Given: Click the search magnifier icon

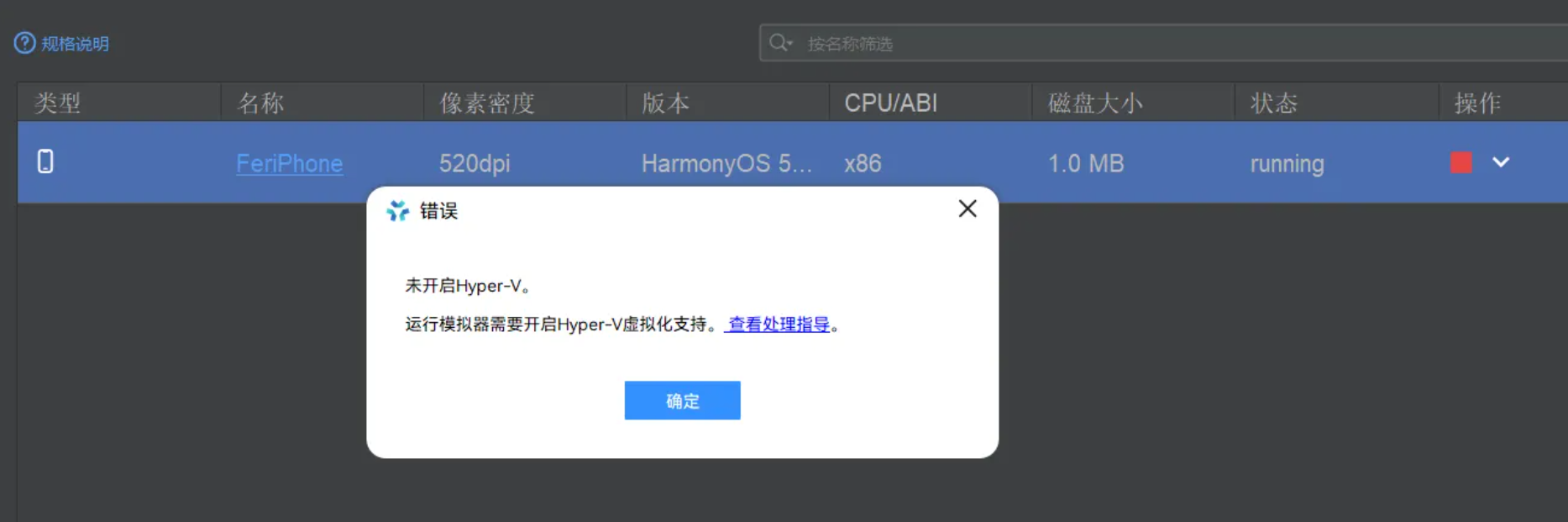Looking at the screenshot, I should [x=779, y=42].
